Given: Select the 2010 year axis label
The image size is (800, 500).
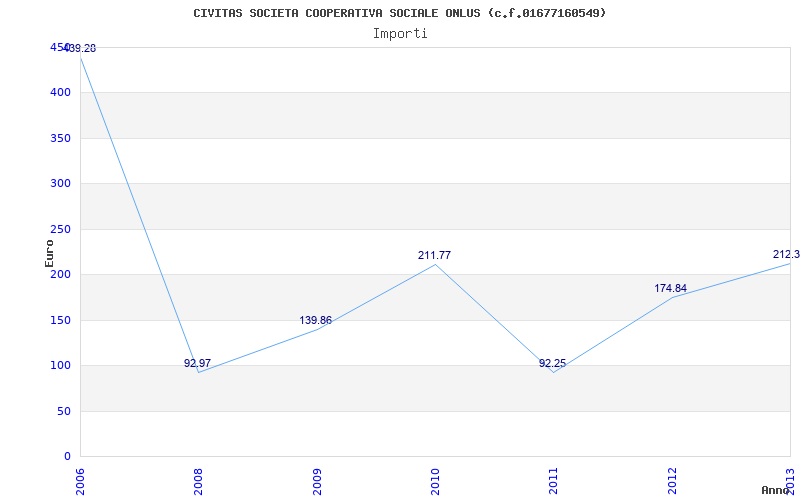Looking at the screenshot, I should [435, 481].
